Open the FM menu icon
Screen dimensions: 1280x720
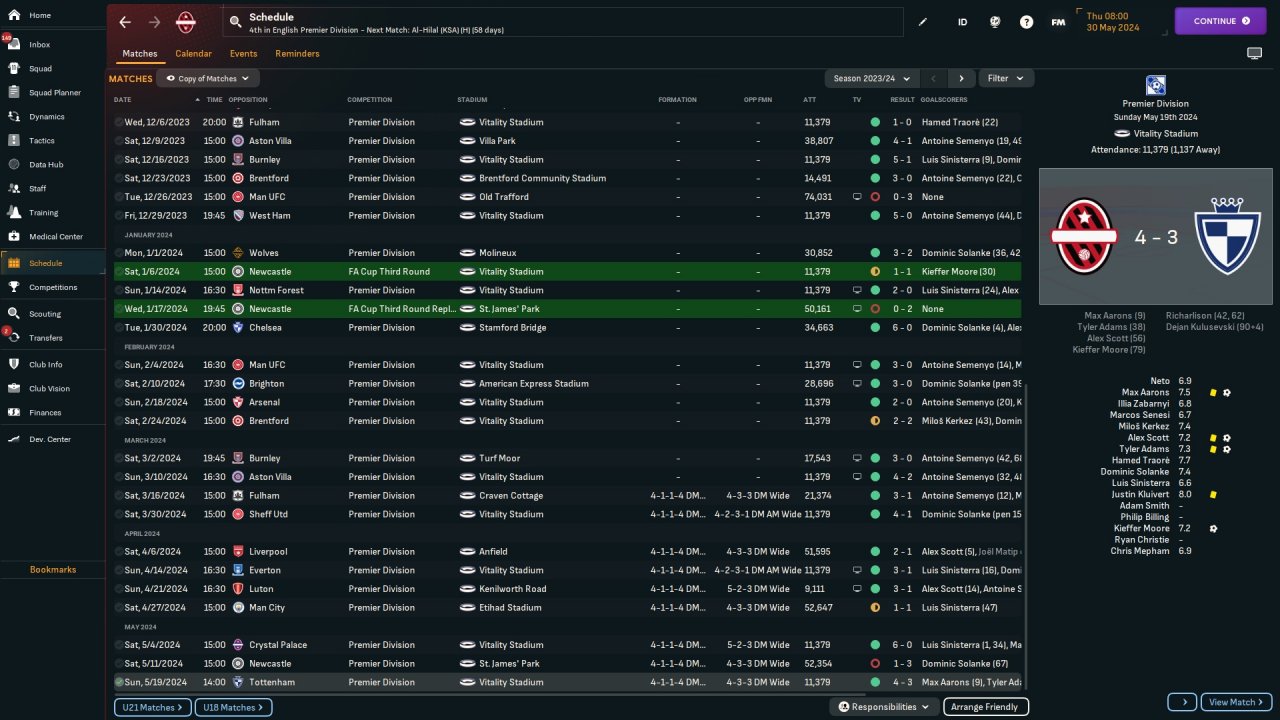coord(1058,21)
